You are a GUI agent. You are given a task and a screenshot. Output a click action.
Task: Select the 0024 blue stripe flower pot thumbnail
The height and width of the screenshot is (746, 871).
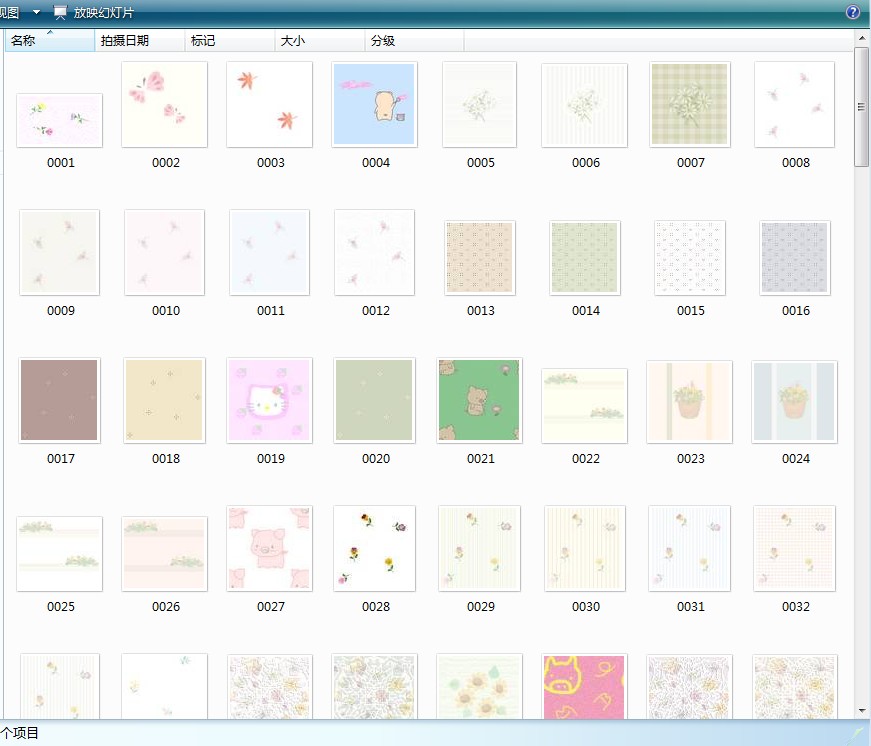coord(794,402)
